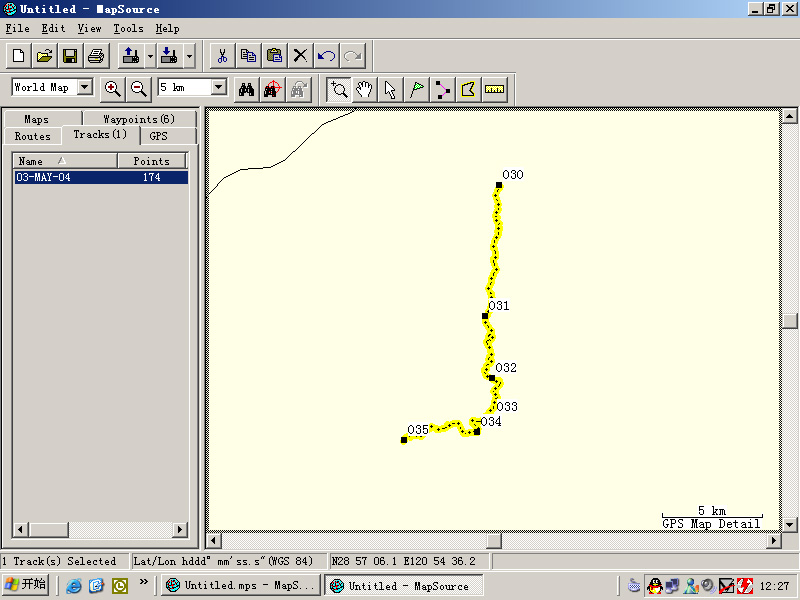This screenshot has width=800, height=600.
Task: Open the Tools menu
Action: pyautogui.click(x=128, y=29)
